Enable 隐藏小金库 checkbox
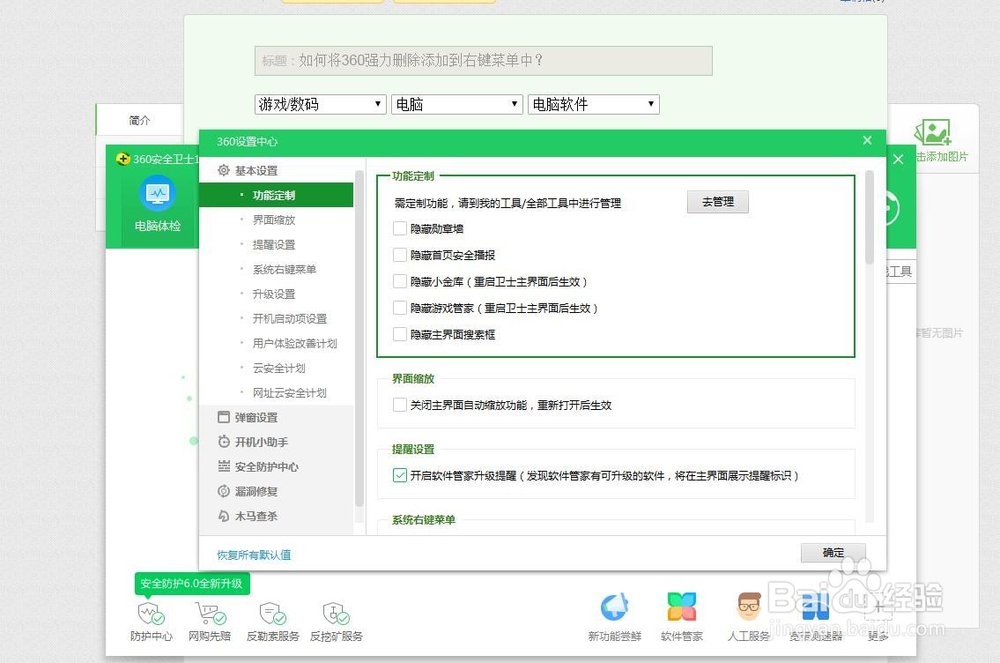Image resolution: width=1000 pixels, height=663 pixels. (x=400, y=281)
